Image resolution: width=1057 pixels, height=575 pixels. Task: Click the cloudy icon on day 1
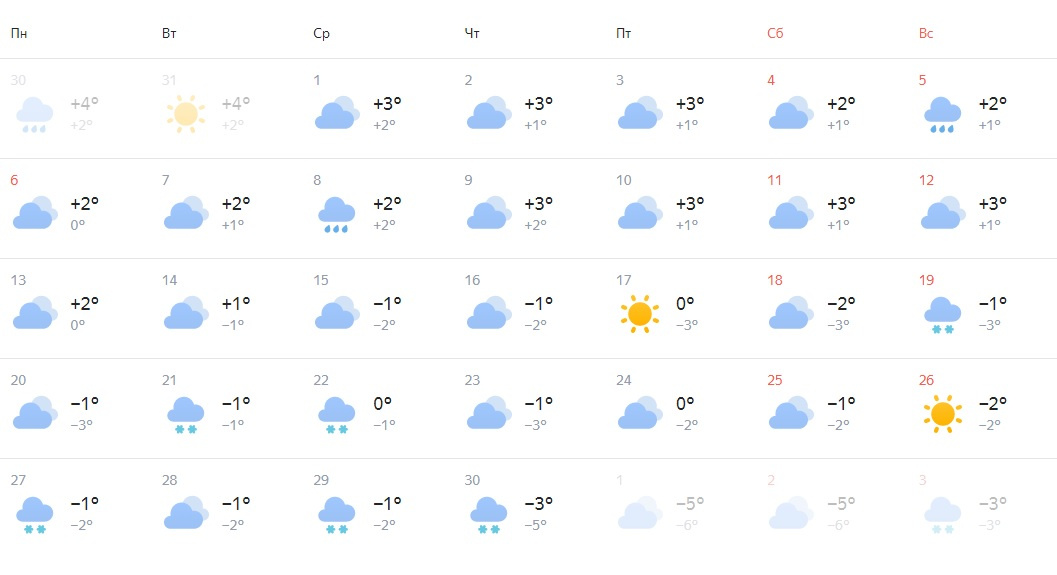tap(336, 113)
